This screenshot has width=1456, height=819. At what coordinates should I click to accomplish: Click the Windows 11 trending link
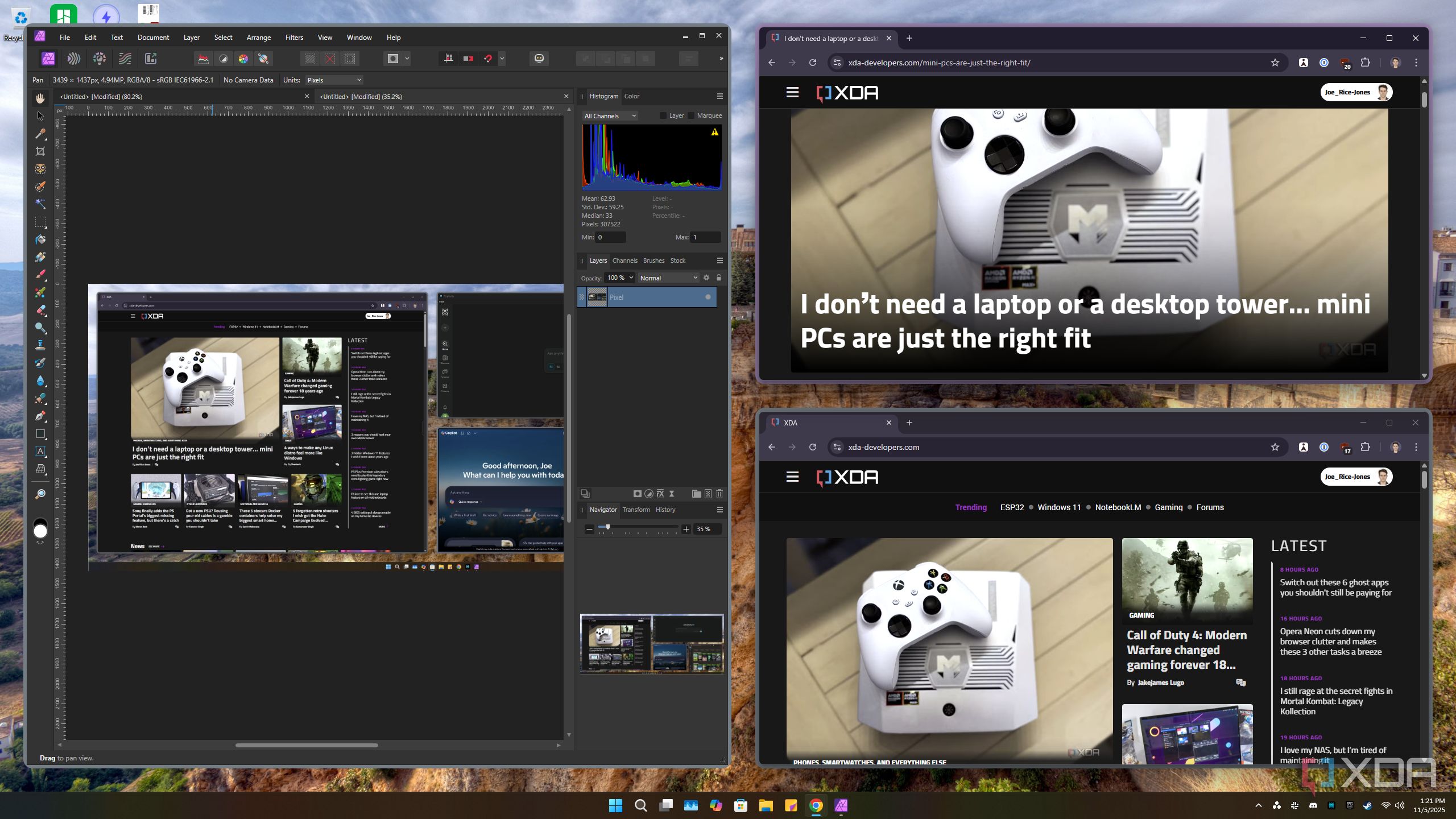coord(1059,507)
